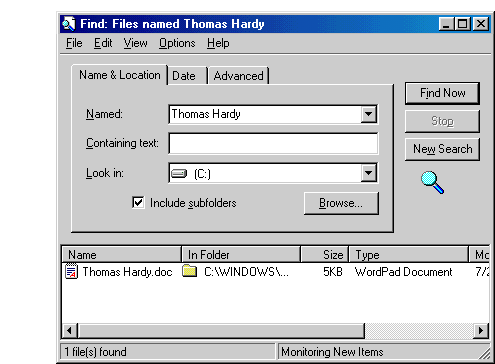Click the Name column header

122,255
